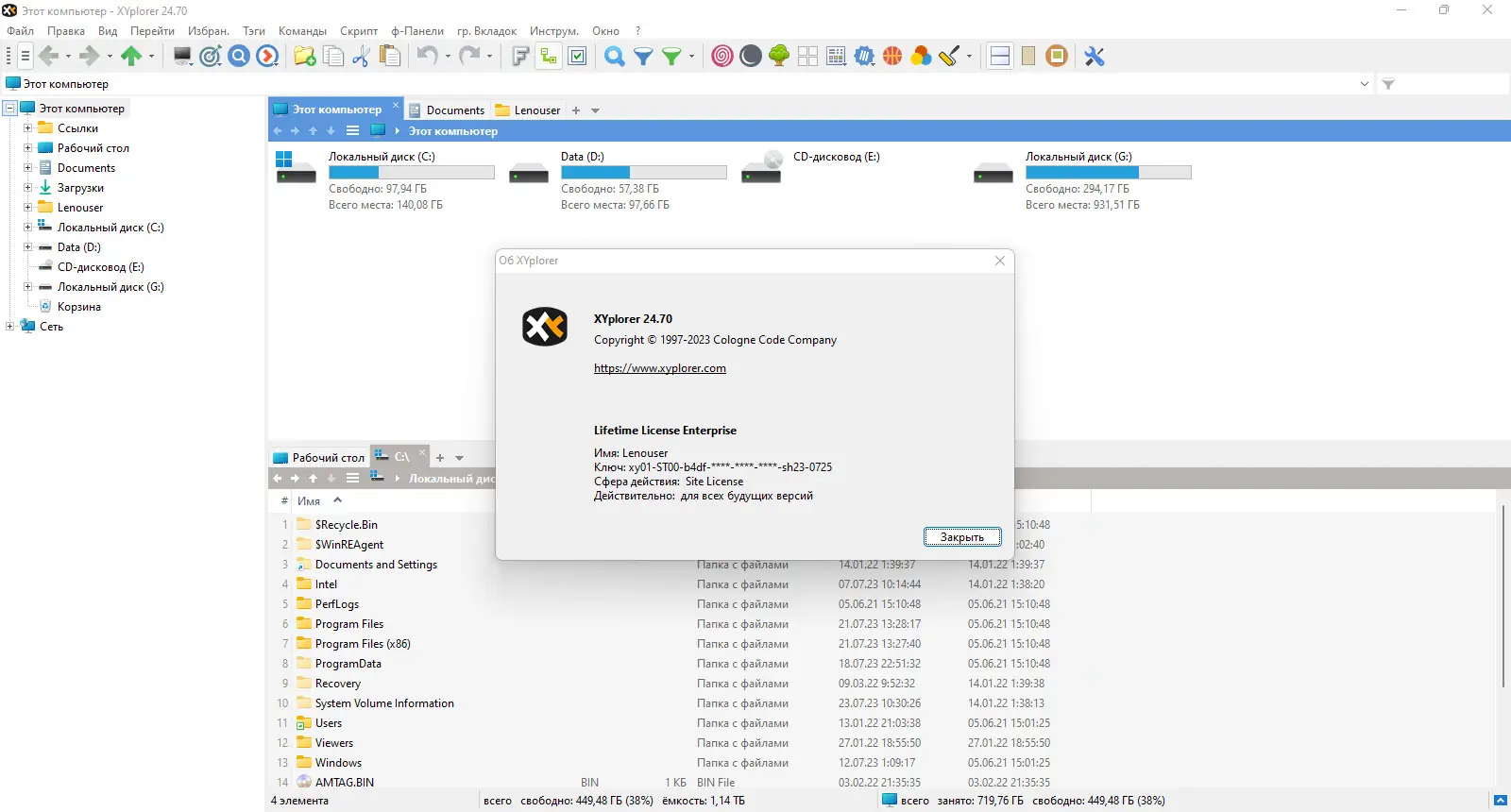
Task: Click the four-squares thumbnails view icon
Action: pos(807,57)
